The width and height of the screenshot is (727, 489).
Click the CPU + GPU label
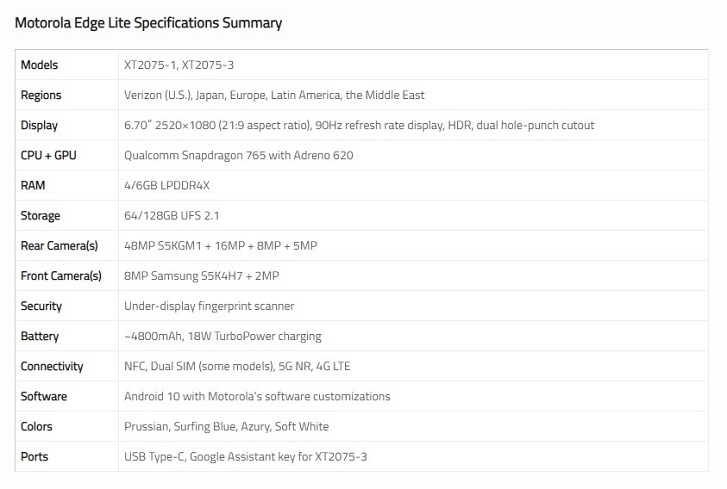48,155
